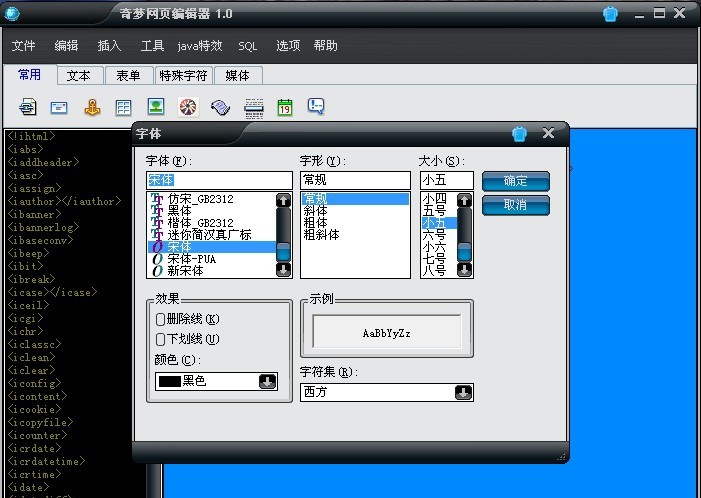Open the 选项 menu
The height and width of the screenshot is (498, 701).
click(x=288, y=46)
